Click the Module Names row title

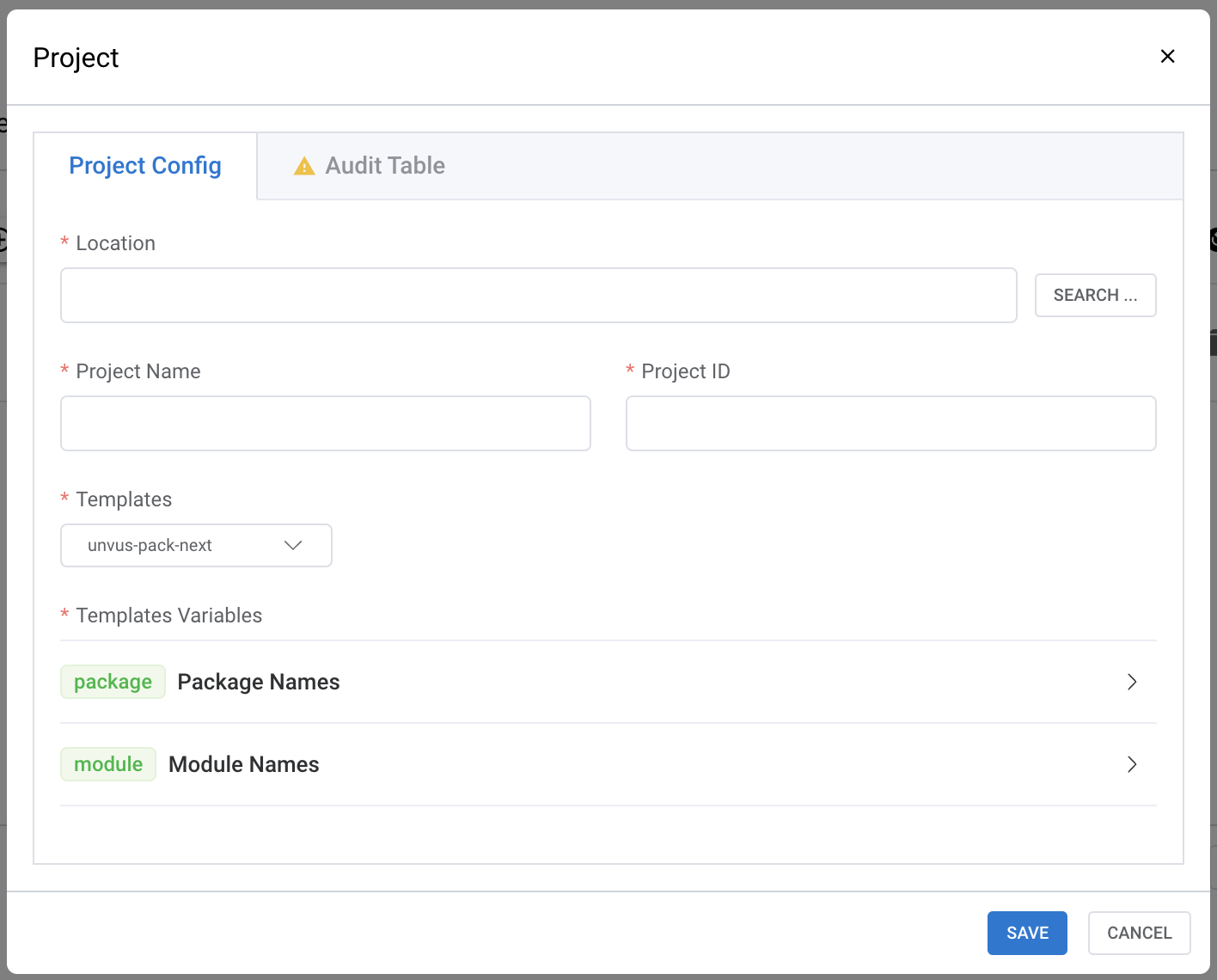click(244, 764)
